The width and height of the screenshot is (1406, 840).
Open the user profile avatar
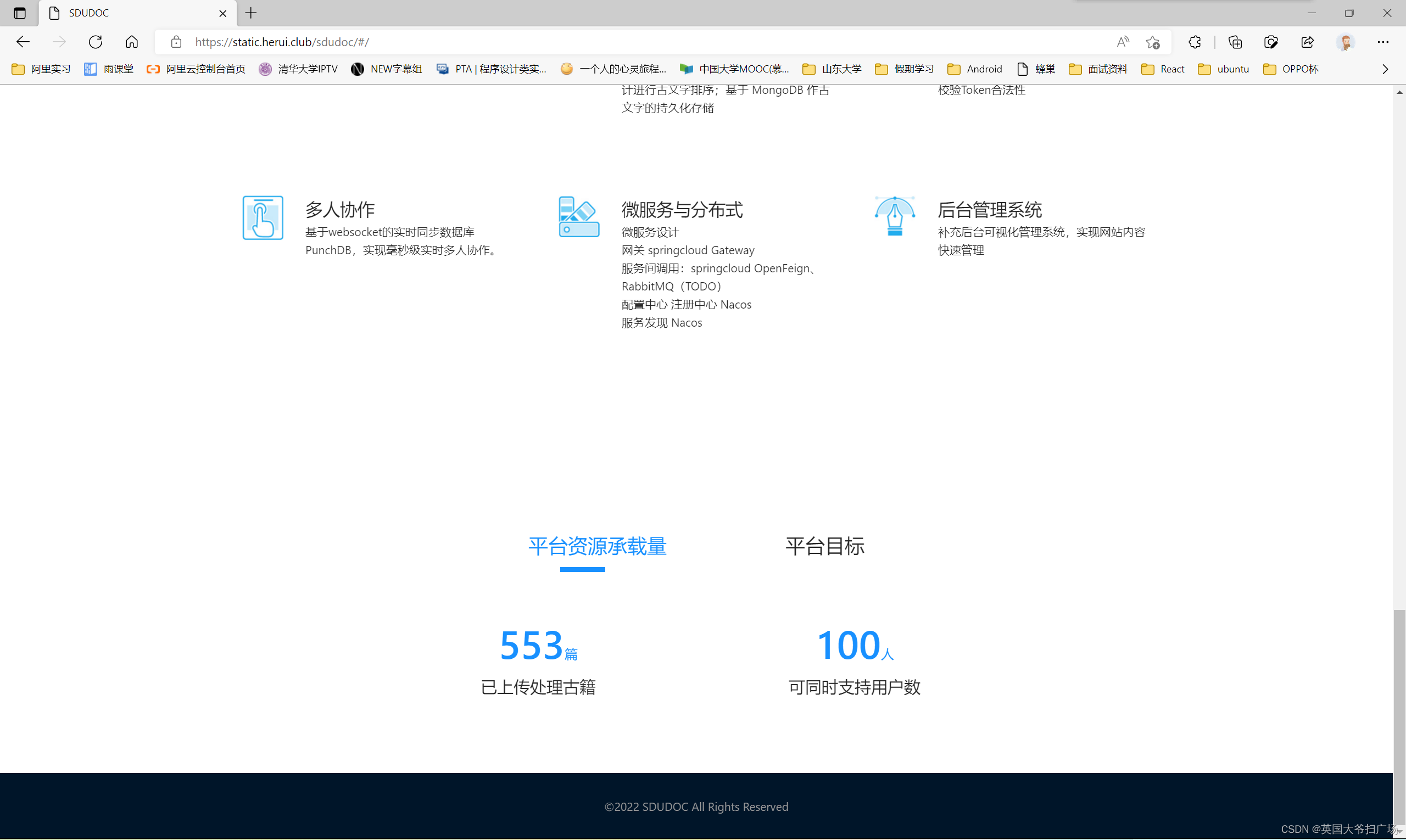1346,42
